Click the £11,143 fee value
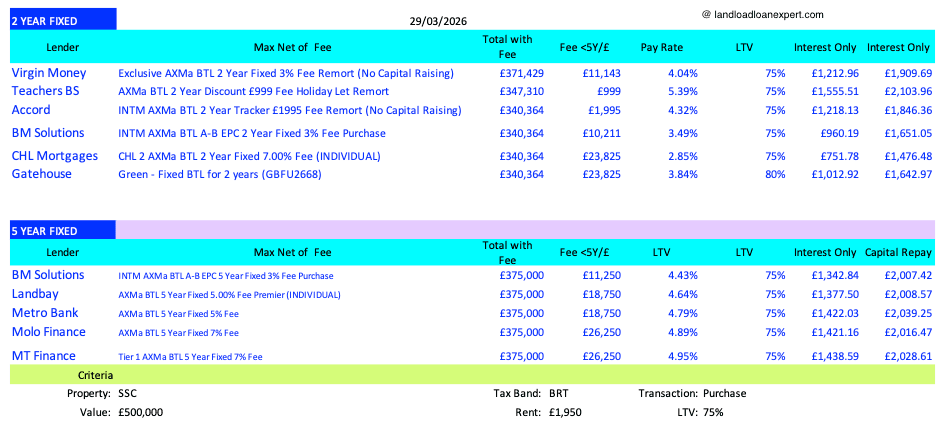Image resolution: width=946 pixels, height=433 pixels. pyautogui.click(x=602, y=74)
